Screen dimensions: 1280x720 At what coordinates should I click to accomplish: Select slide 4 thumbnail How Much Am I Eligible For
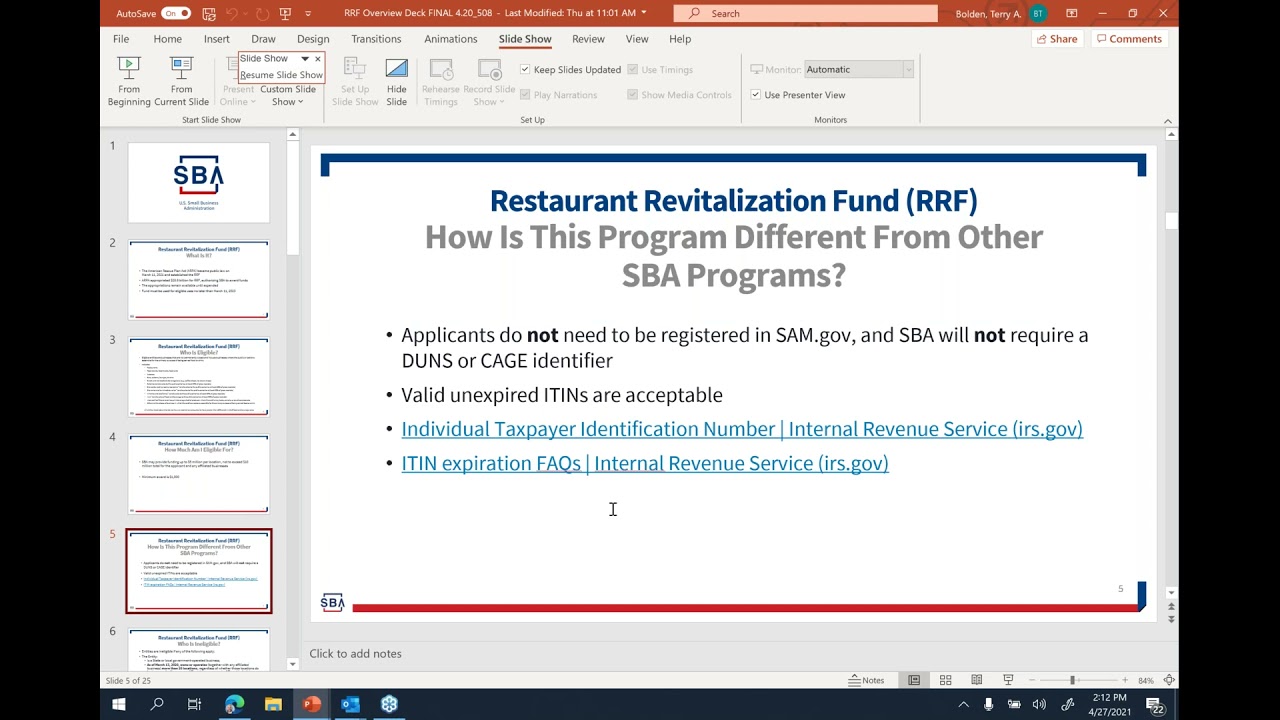[x=199, y=474]
